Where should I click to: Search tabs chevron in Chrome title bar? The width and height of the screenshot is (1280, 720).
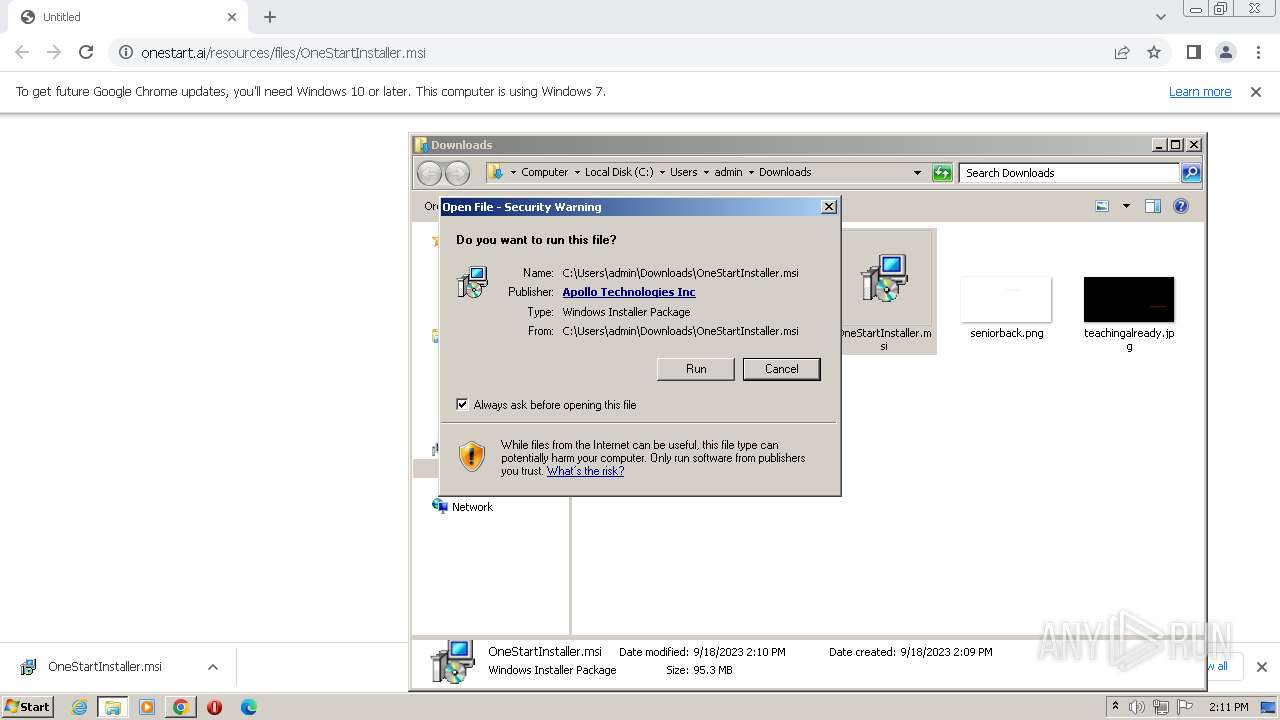(x=1160, y=17)
